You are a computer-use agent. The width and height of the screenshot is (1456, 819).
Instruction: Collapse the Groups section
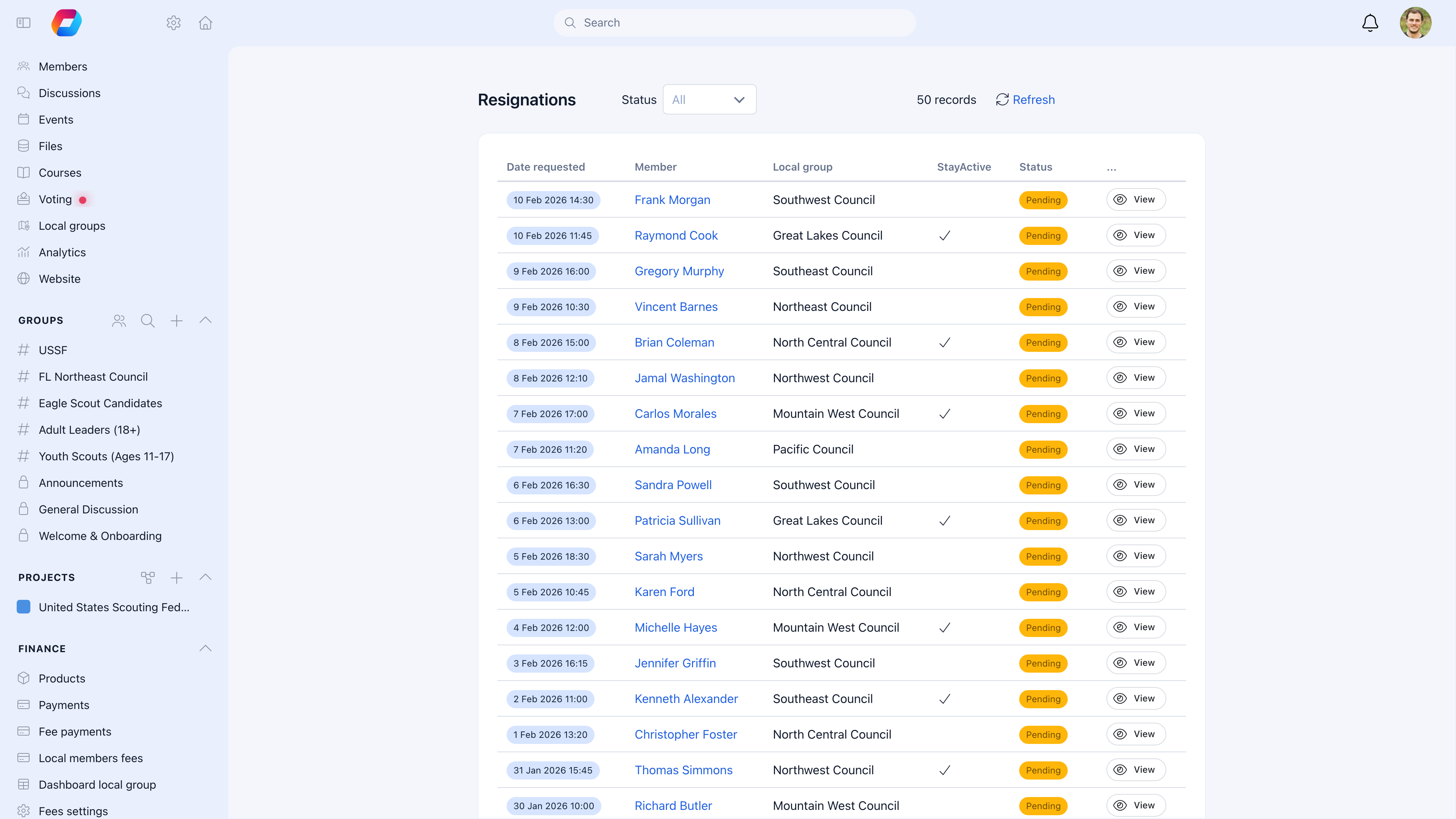[x=205, y=320]
